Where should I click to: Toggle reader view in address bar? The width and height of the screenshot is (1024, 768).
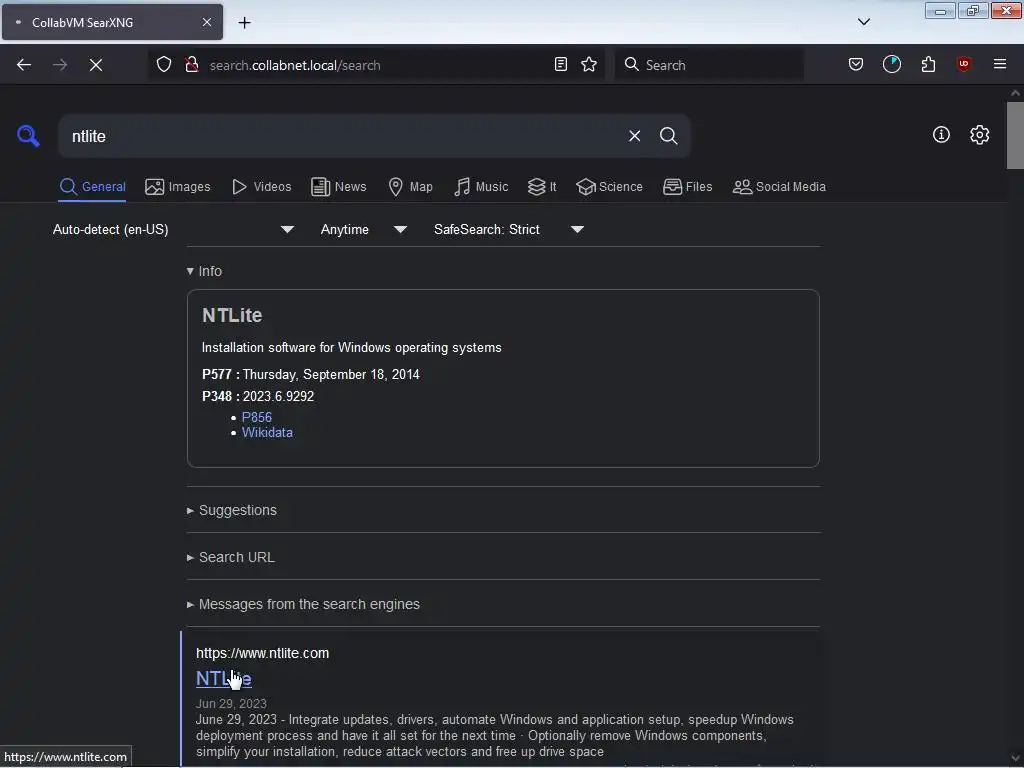pyautogui.click(x=560, y=65)
